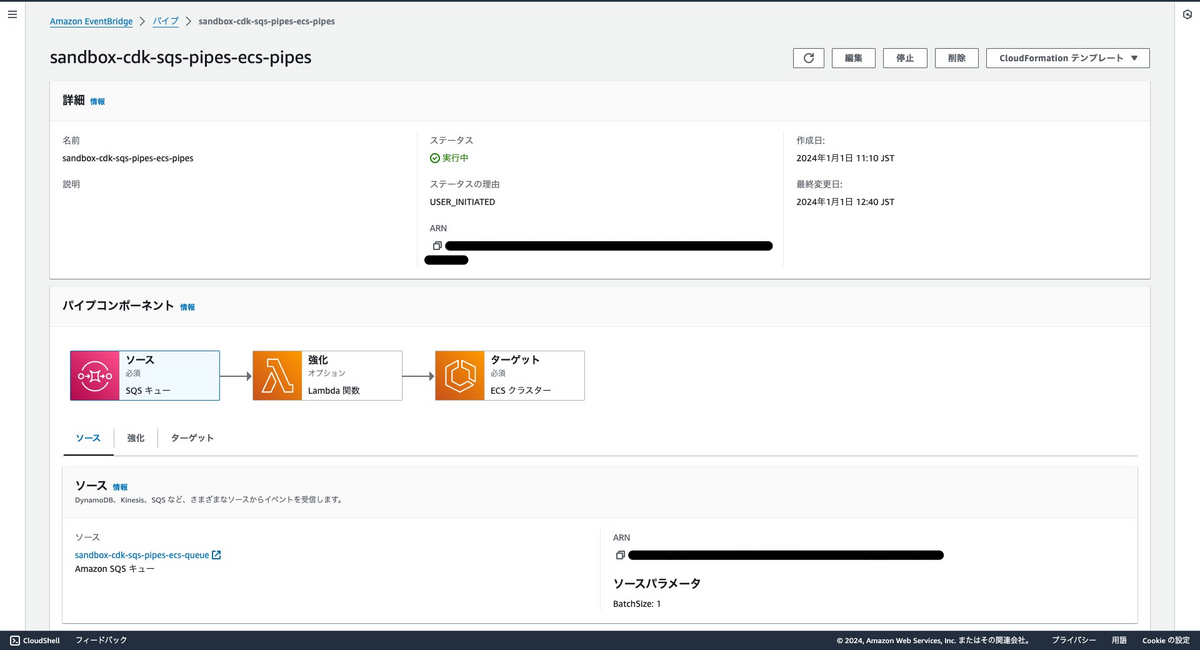Click the 実行中 status check icon
1200x650 pixels.
click(435, 158)
